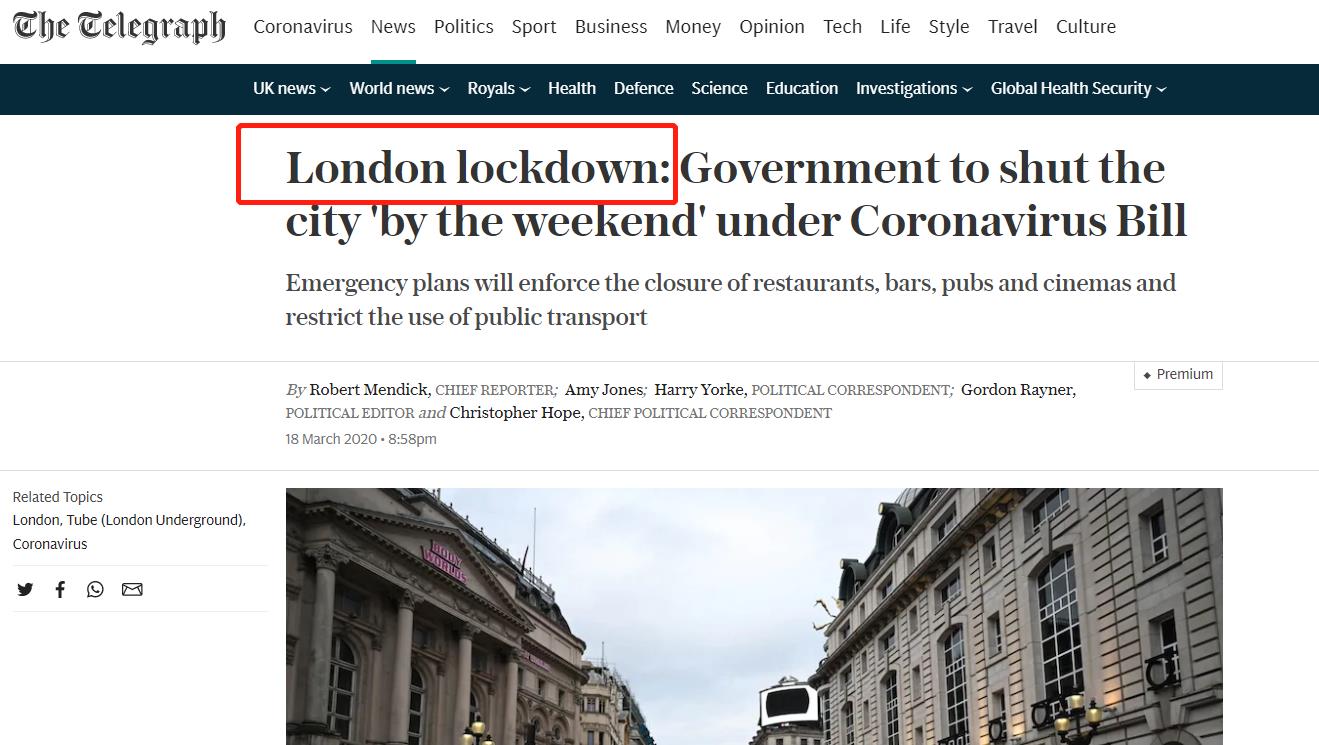Open Global Health Security dropdown
The image size is (1319, 745).
tap(1079, 88)
